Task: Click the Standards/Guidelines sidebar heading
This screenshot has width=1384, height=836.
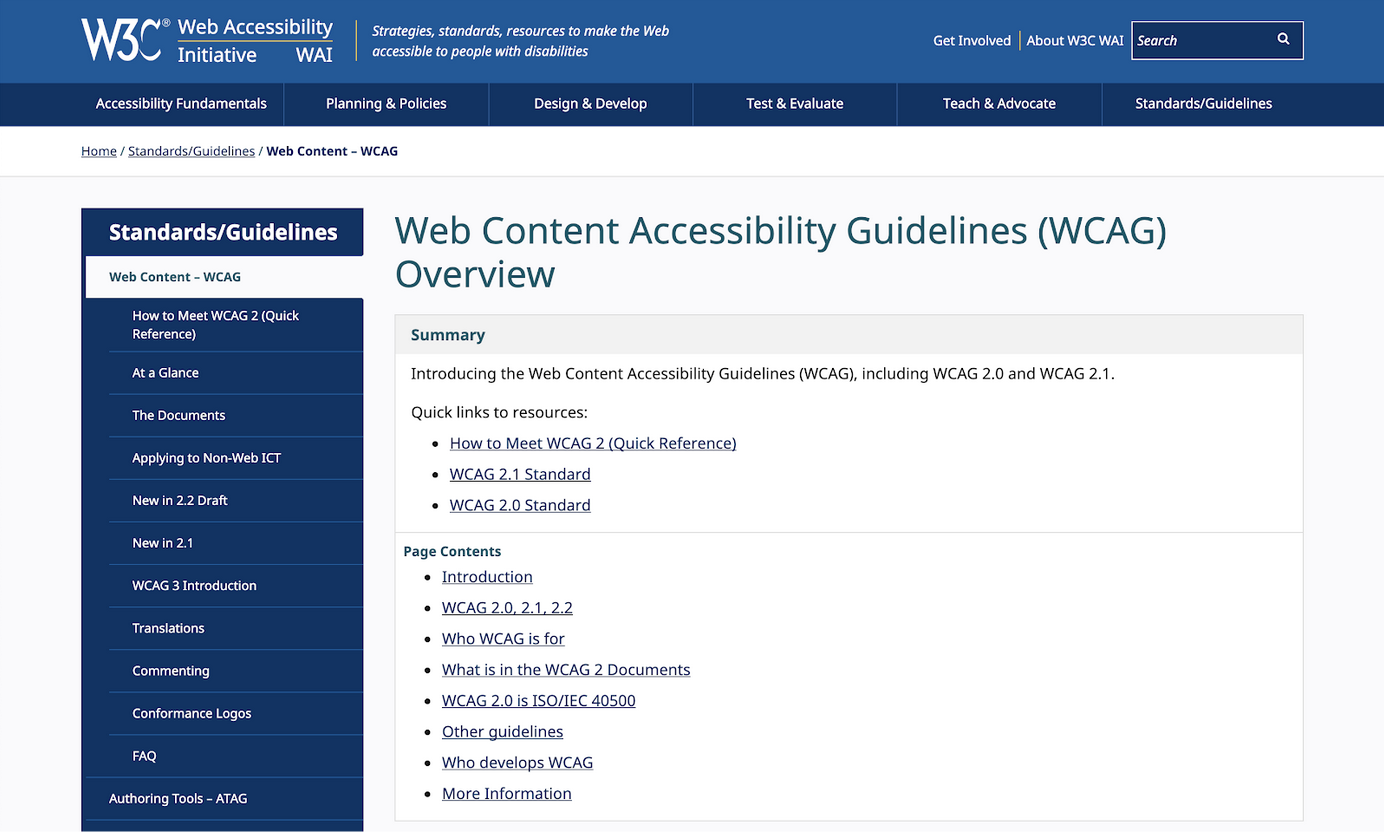Action: [x=222, y=232]
